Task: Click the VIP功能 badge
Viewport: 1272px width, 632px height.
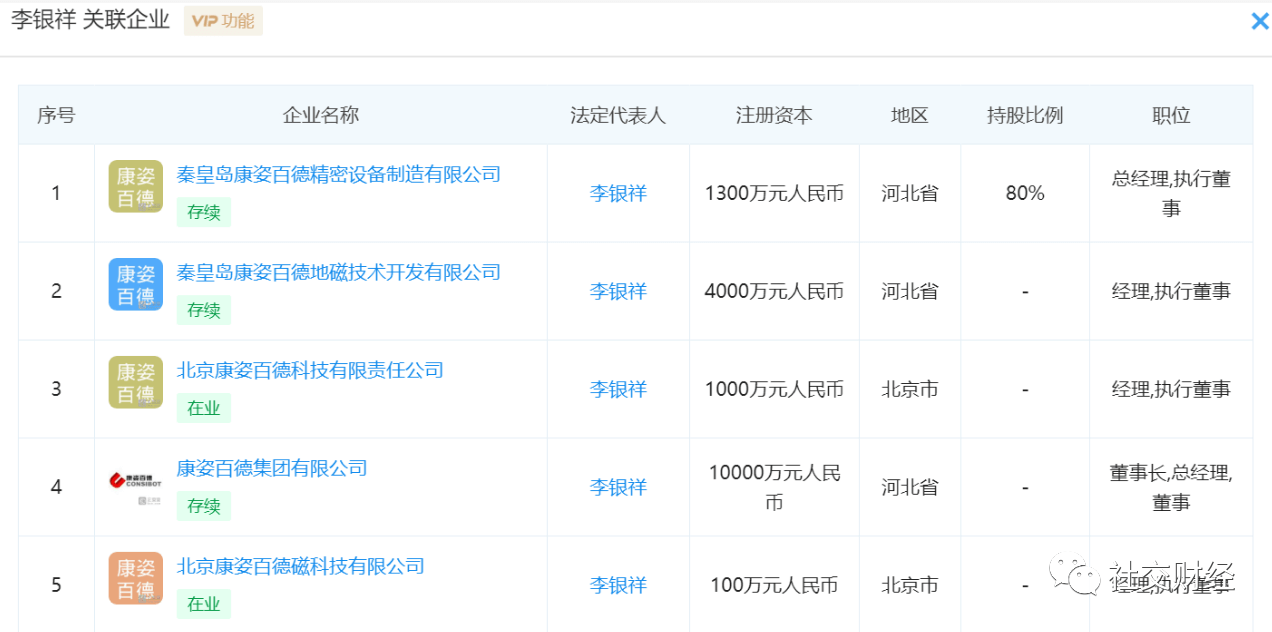Action: [x=223, y=21]
